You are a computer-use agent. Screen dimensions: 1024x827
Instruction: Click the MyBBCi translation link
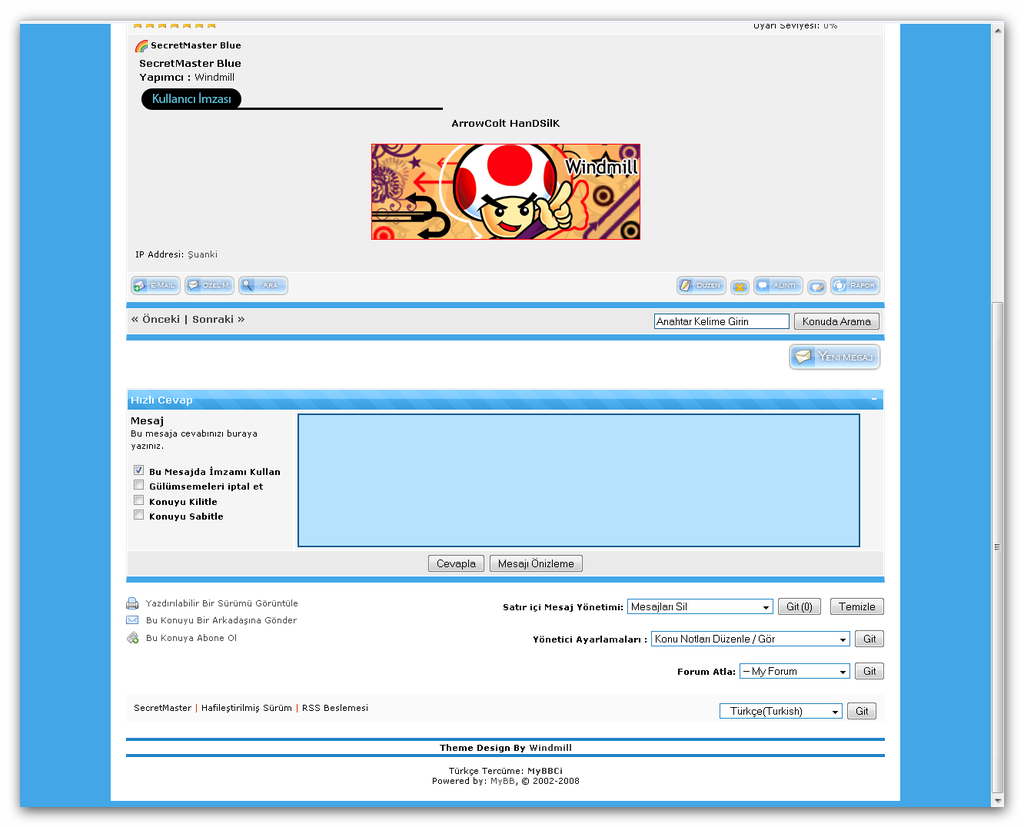[545, 771]
